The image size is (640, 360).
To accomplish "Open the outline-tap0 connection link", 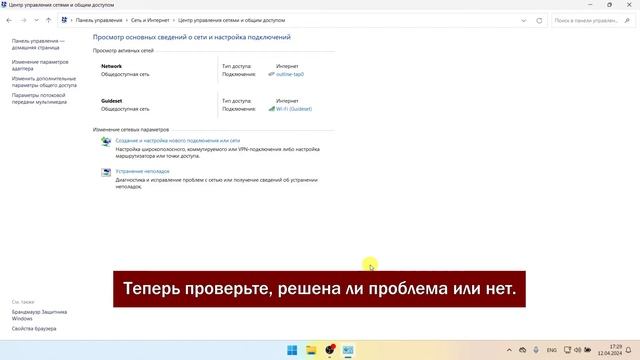I will click(x=290, y=74).
